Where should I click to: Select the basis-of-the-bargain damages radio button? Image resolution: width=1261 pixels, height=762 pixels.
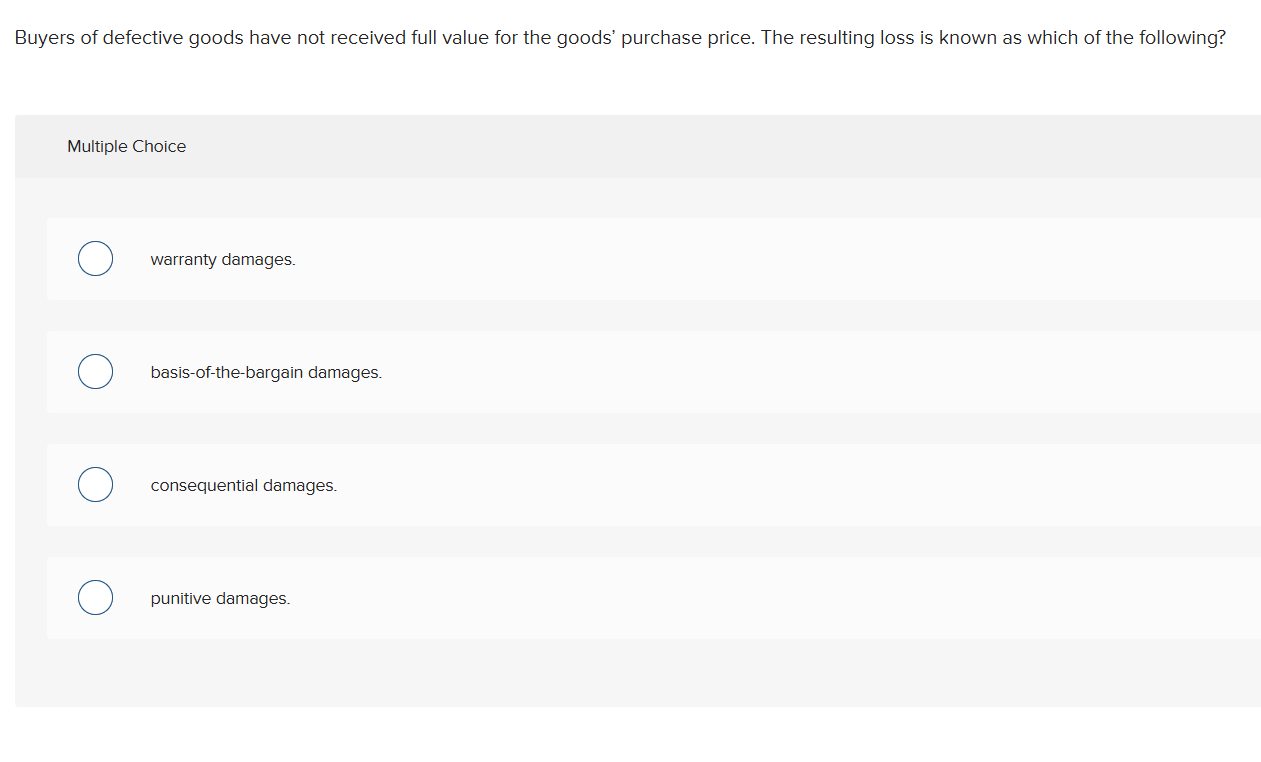pyautogui.click(x=95, y=371)
